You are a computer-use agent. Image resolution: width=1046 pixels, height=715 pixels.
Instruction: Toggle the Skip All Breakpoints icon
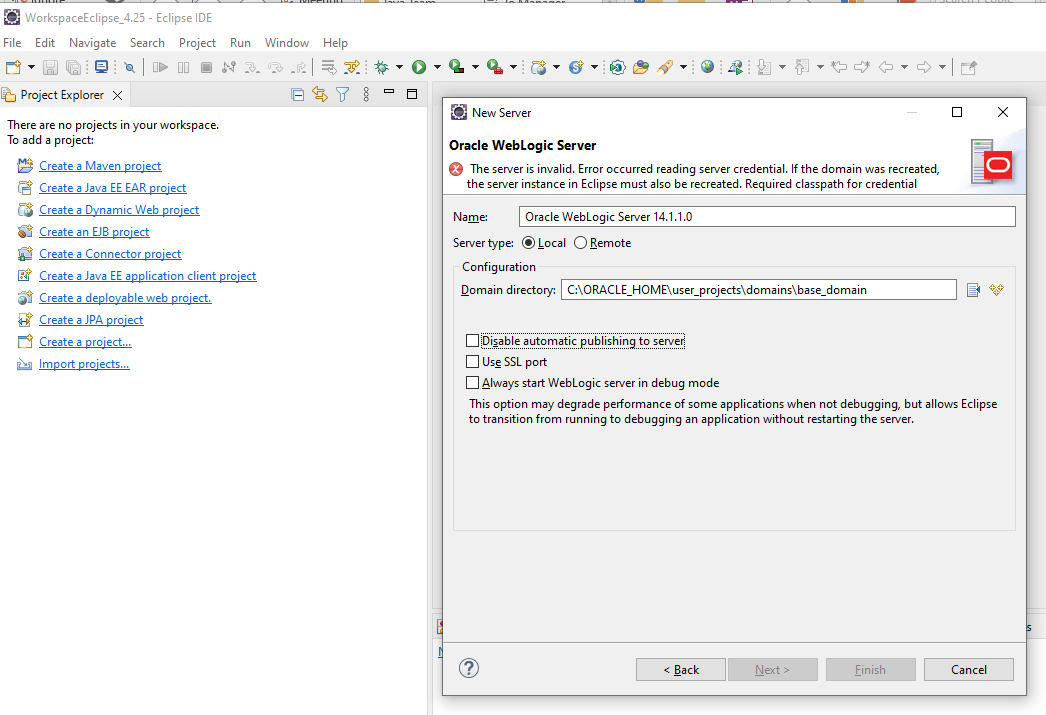(129, 67)
